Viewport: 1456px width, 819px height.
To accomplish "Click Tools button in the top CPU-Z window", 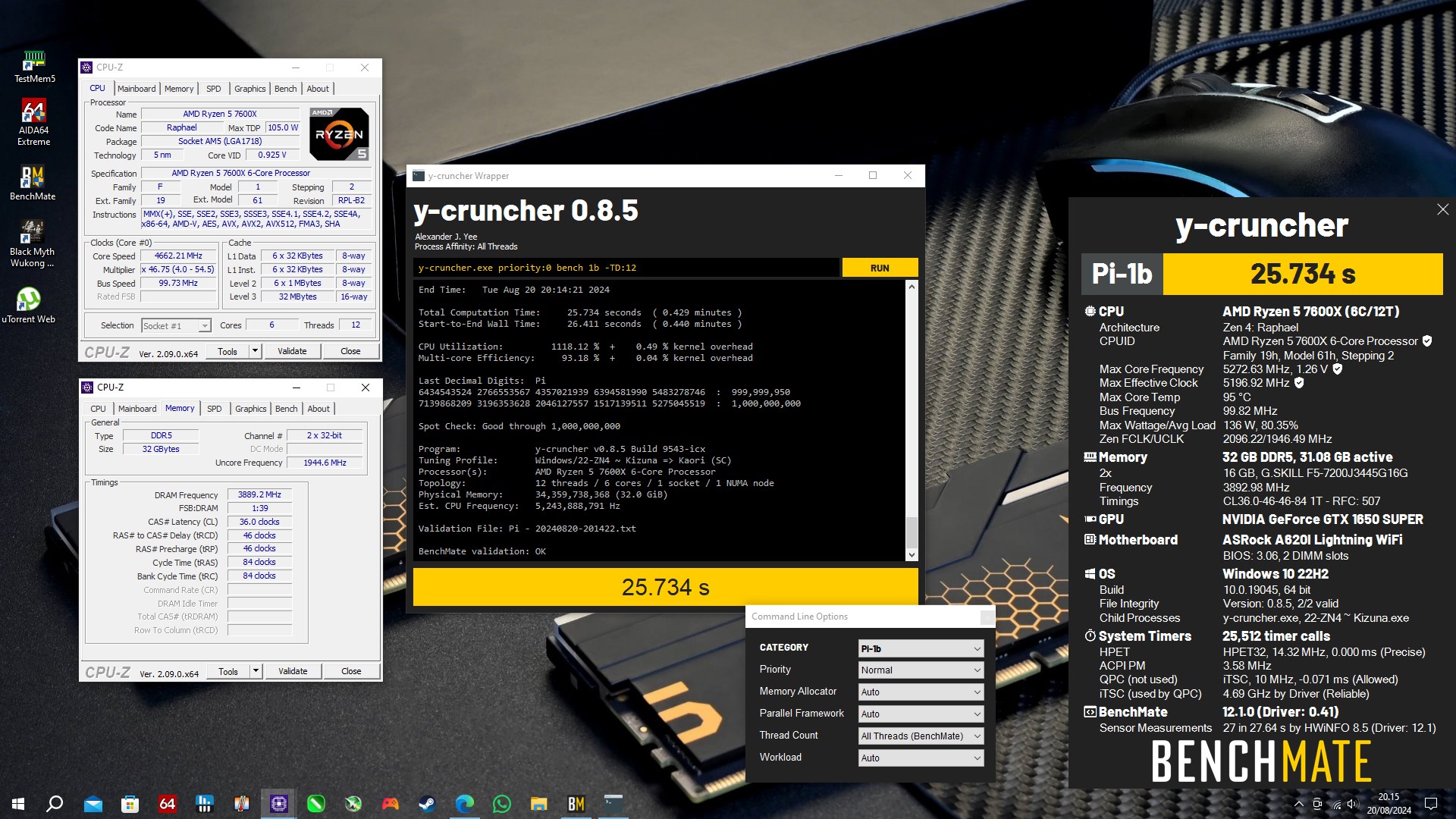I will click(x=227, y=351).
